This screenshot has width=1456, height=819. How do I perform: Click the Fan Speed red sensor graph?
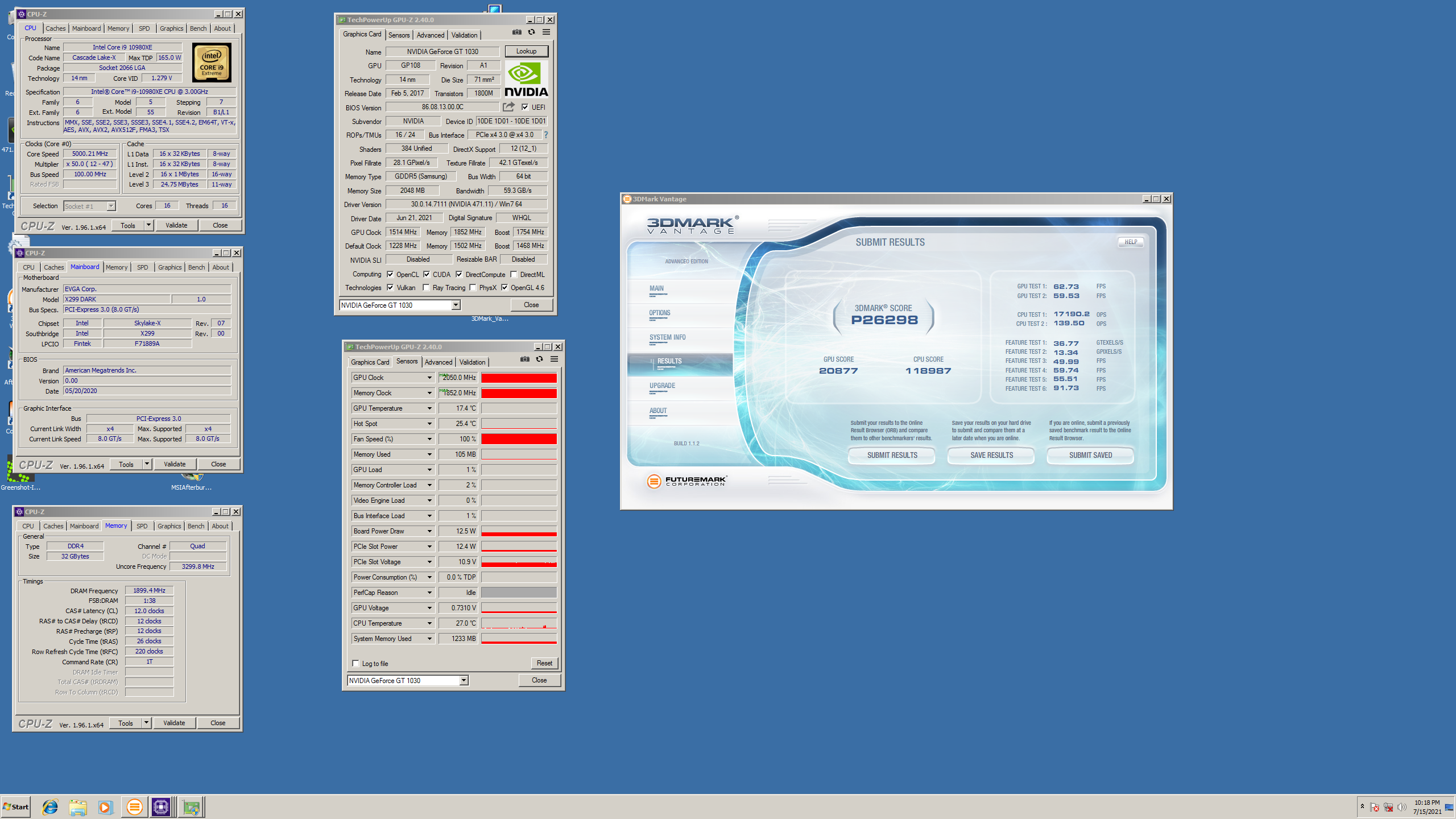[519, 439]
